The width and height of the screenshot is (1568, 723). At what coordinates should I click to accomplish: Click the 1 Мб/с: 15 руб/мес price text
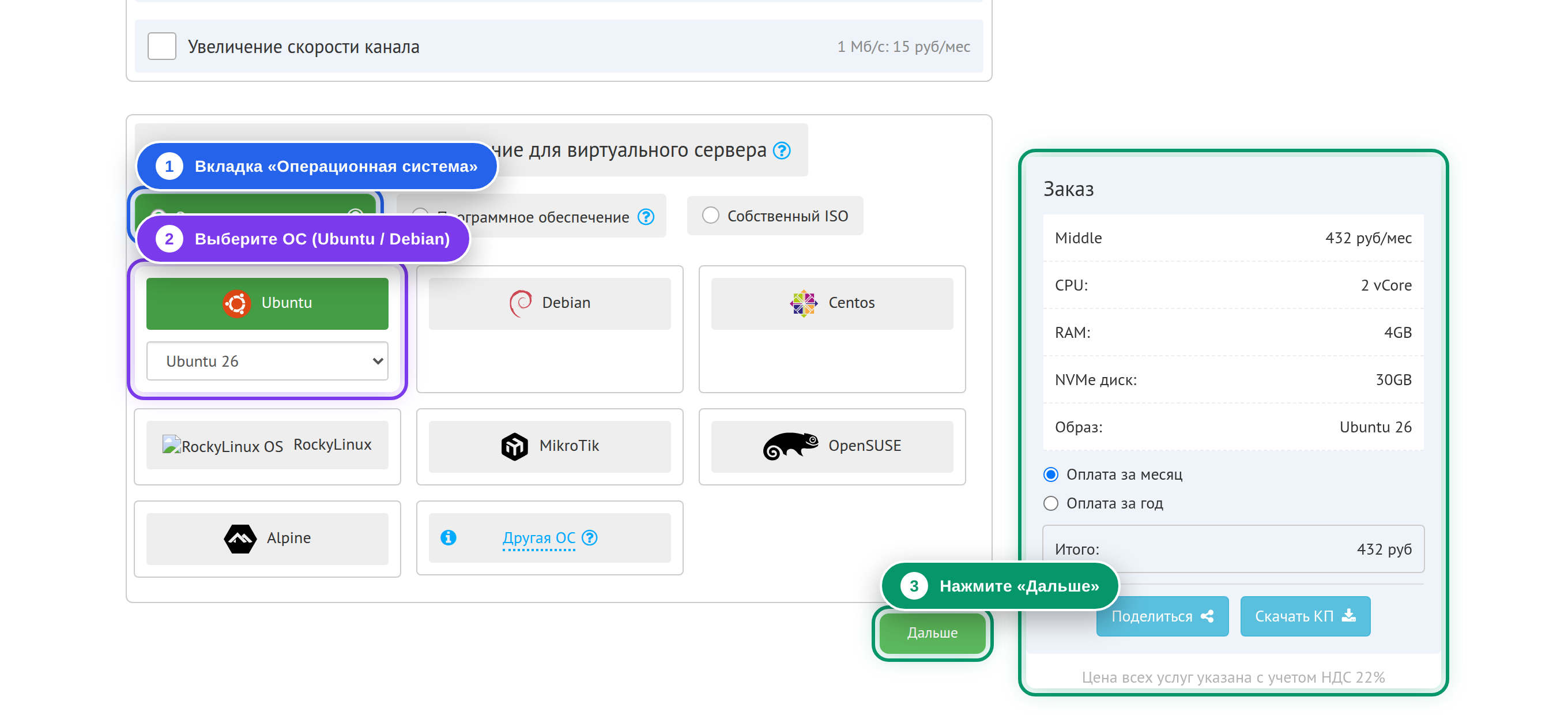903,47
